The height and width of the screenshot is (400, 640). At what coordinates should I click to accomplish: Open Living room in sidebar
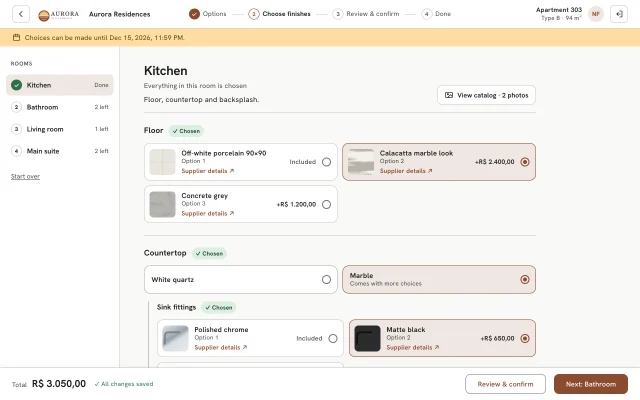60,129
